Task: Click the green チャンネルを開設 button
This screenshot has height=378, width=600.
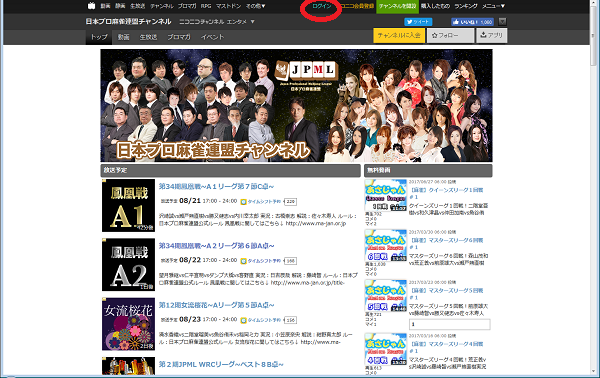Action: pyautogui.click(x=397, y=6)
